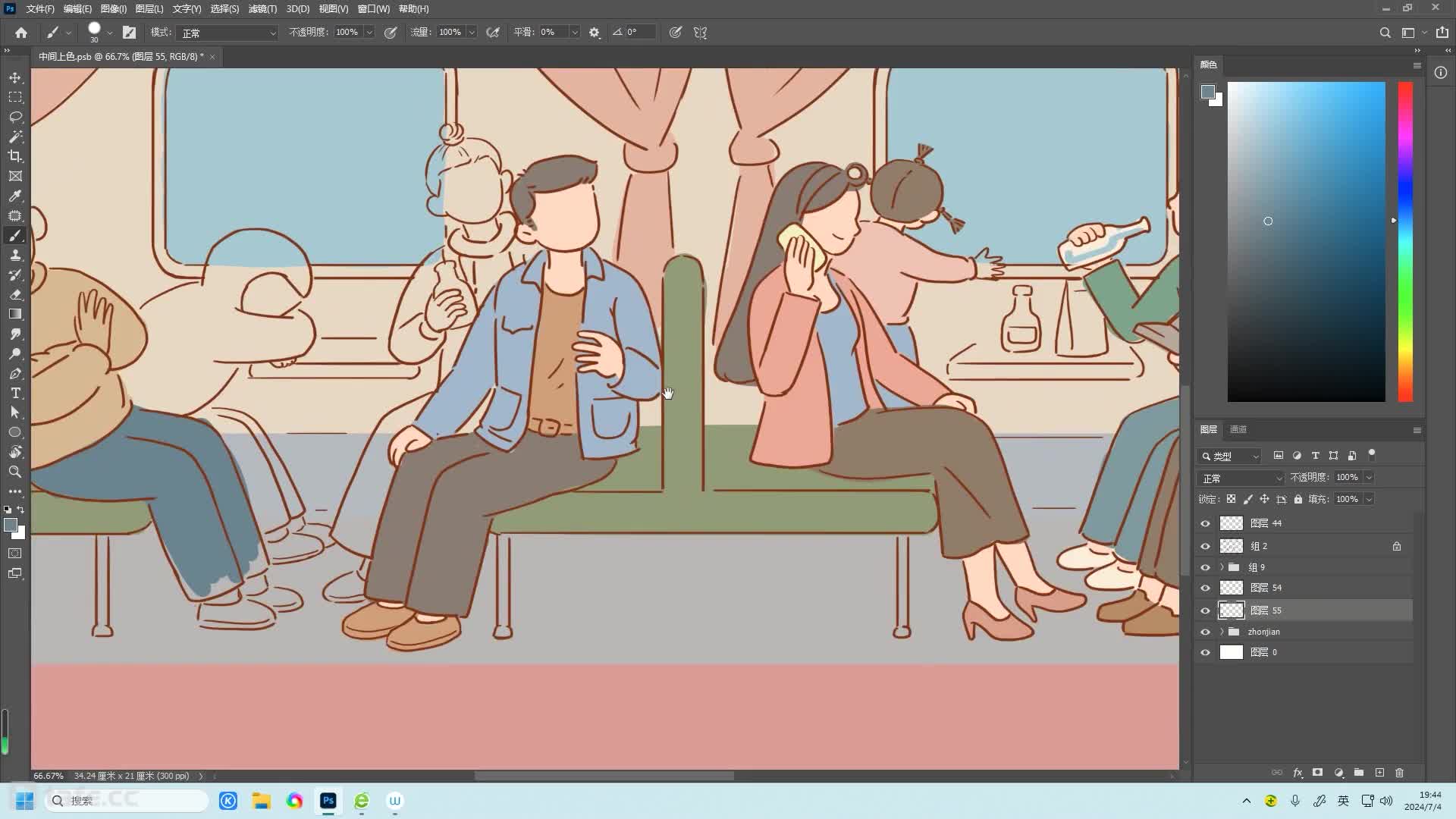Open brush mode 正常 dropdown
This screenshot has width=1456, height=819.
click(x=227, y=33)
